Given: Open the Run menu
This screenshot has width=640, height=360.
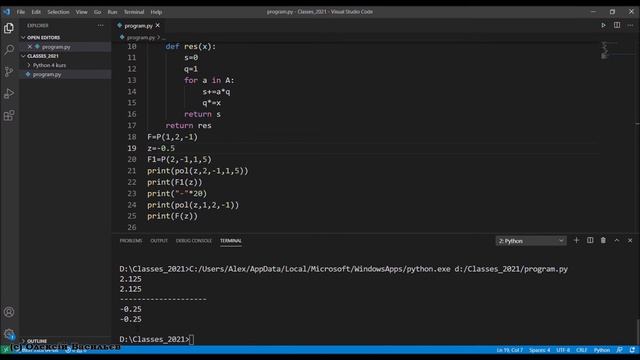Looking at the screenshot, I should (112, 12).
